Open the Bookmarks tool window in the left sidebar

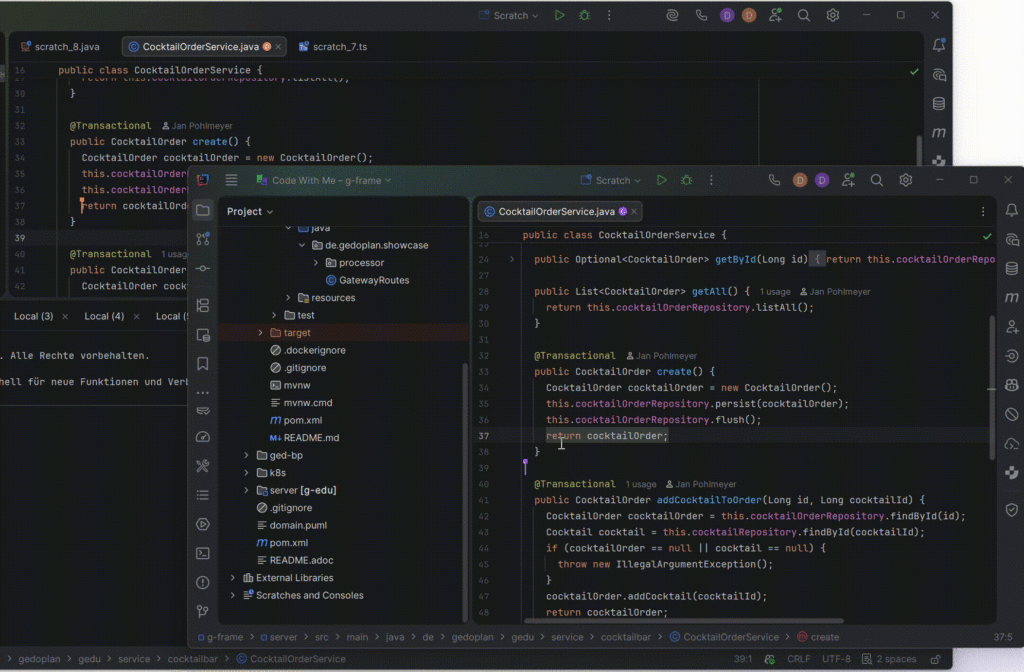[x=203, y=363]
